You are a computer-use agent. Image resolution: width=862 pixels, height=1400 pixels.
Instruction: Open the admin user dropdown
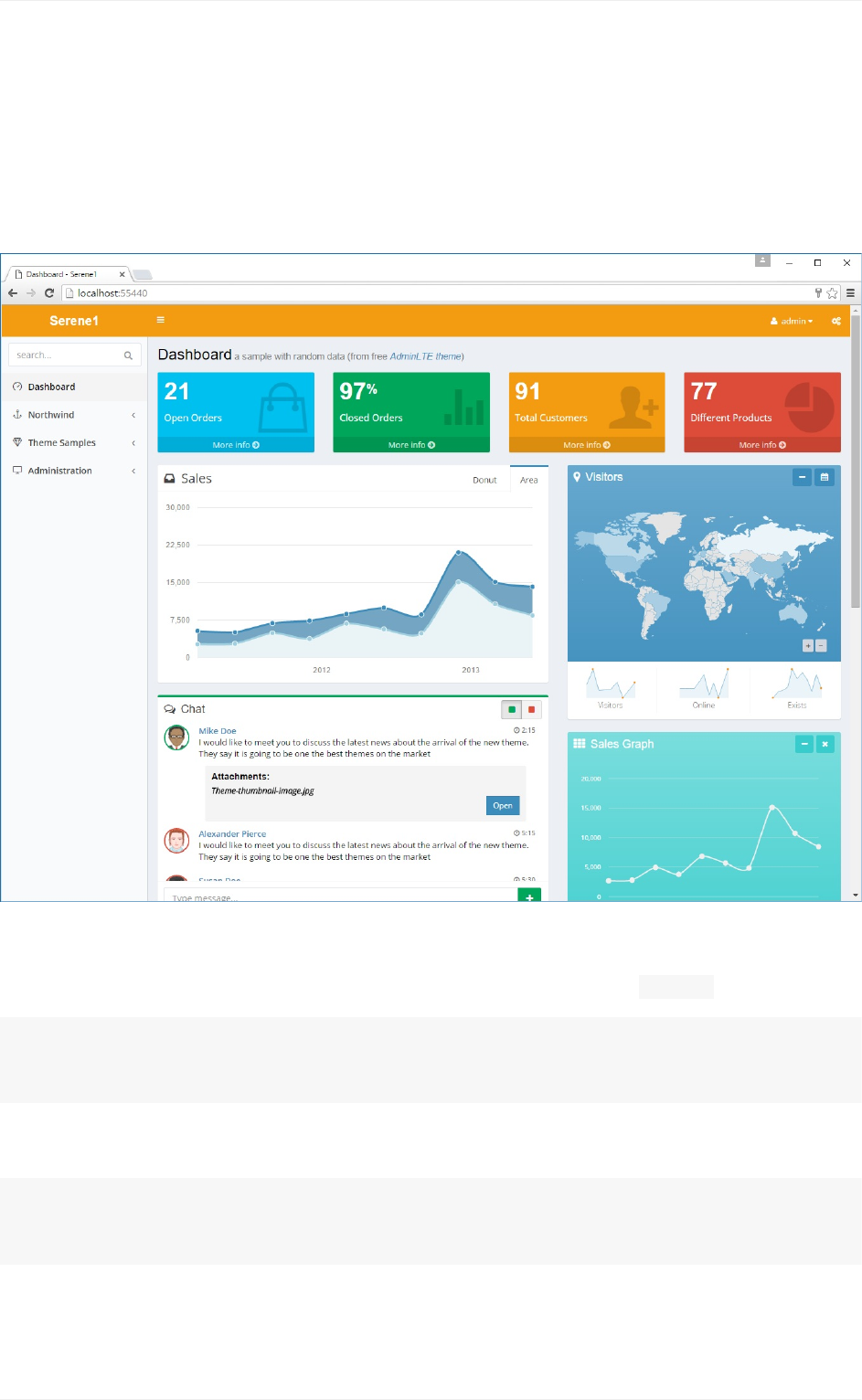pyautogui.click(x=792, y=321)
